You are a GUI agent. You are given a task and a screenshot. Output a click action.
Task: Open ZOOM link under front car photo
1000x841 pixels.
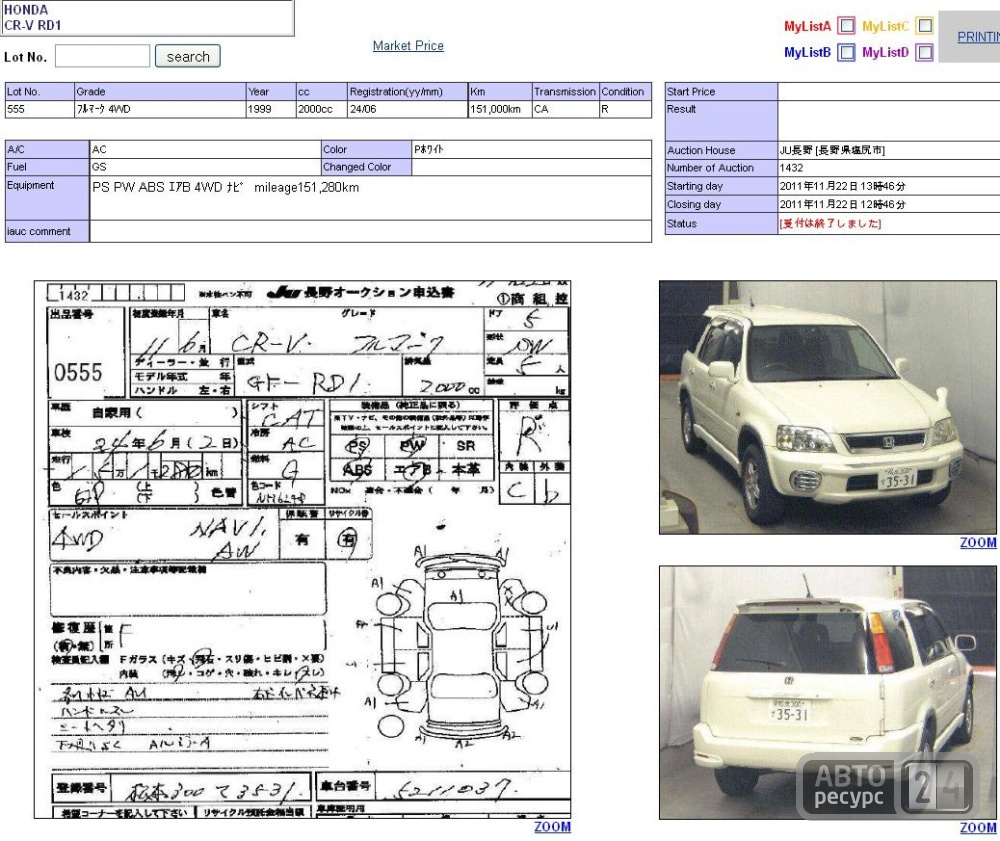coord(978,543)
